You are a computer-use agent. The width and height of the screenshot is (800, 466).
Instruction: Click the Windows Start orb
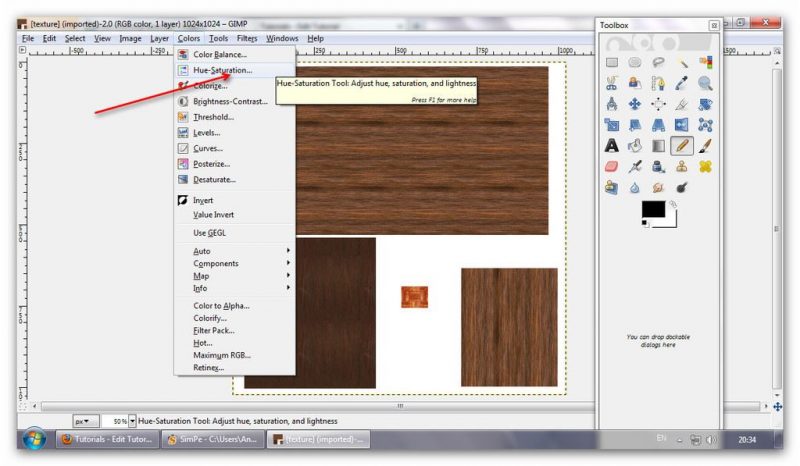(x=34, y=439)
